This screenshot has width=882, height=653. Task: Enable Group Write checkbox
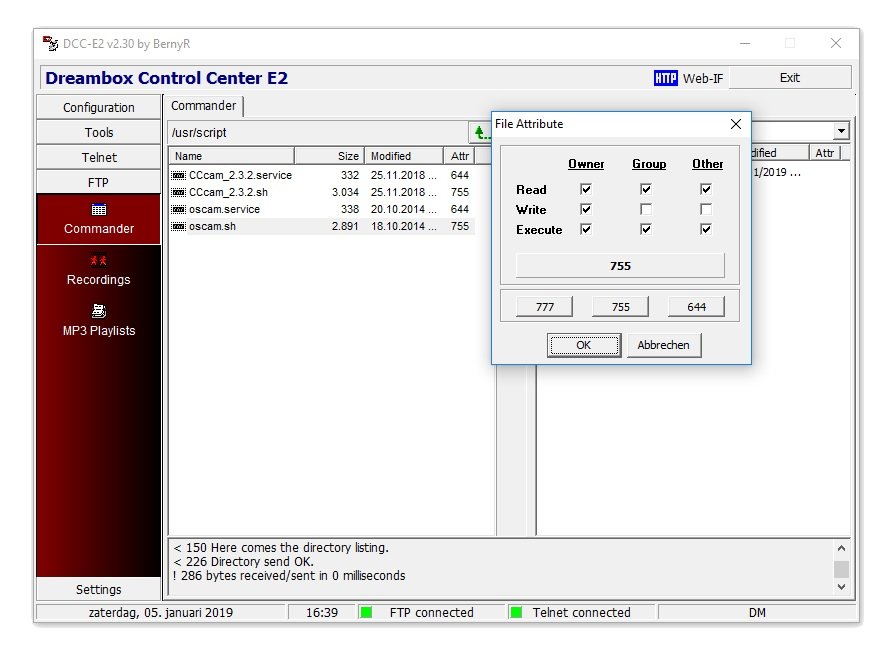pyautogui.click(x=646, y=209)
